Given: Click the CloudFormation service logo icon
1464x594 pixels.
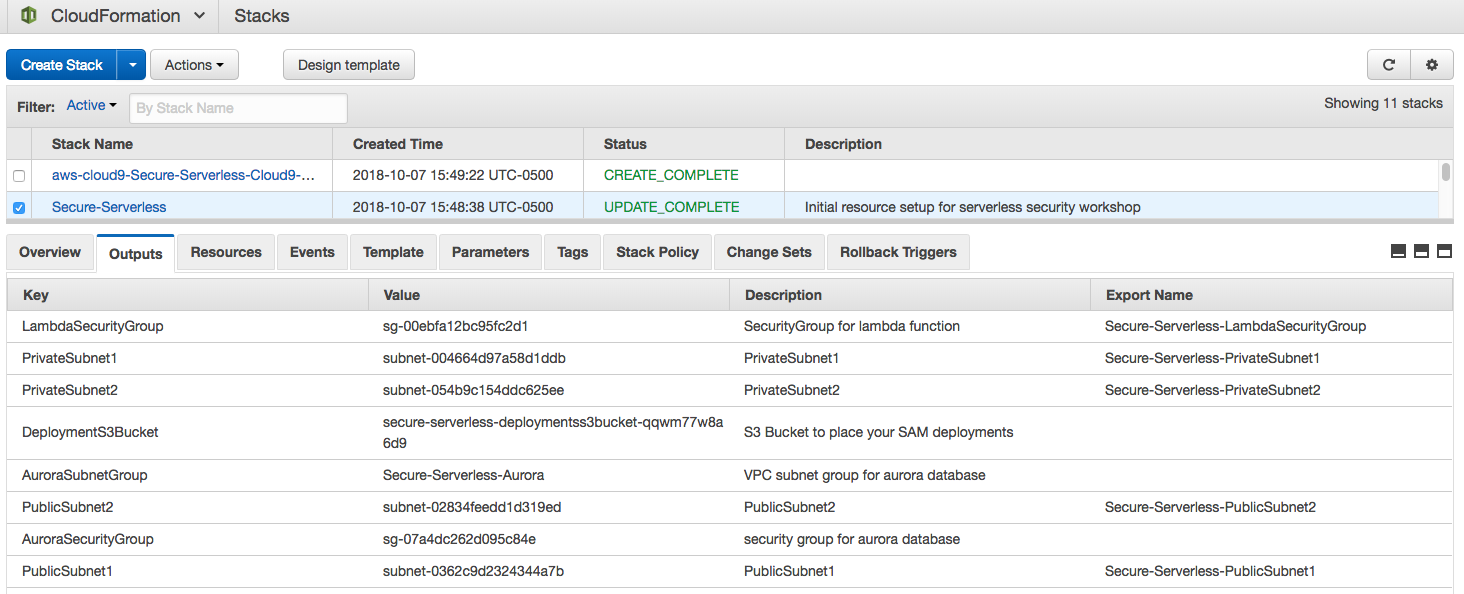Looking at the screenshot, I should 29,16.
